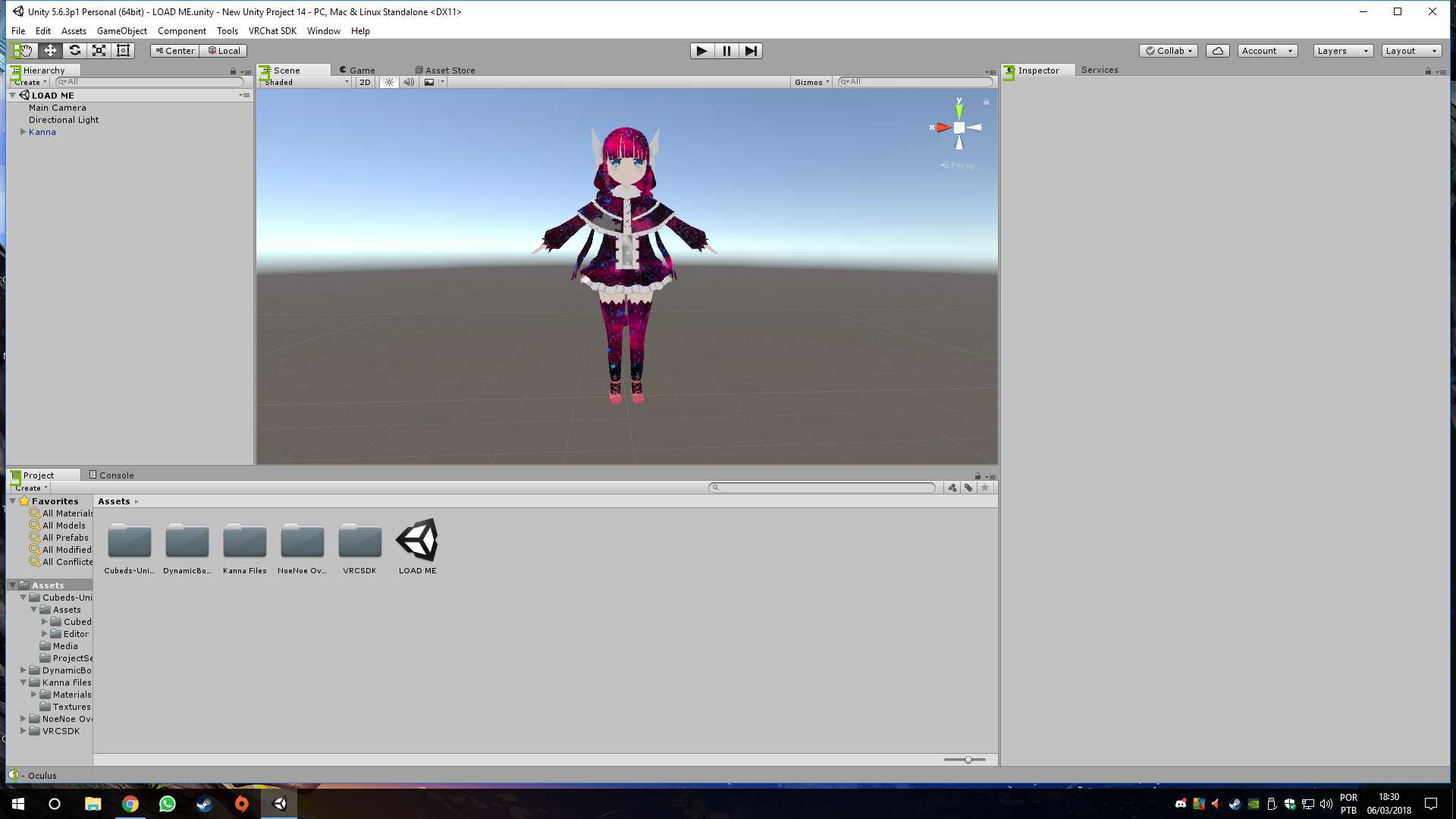The image size is (1456, 819).
Task: Select the Scale tool
Action: point(99,51)
